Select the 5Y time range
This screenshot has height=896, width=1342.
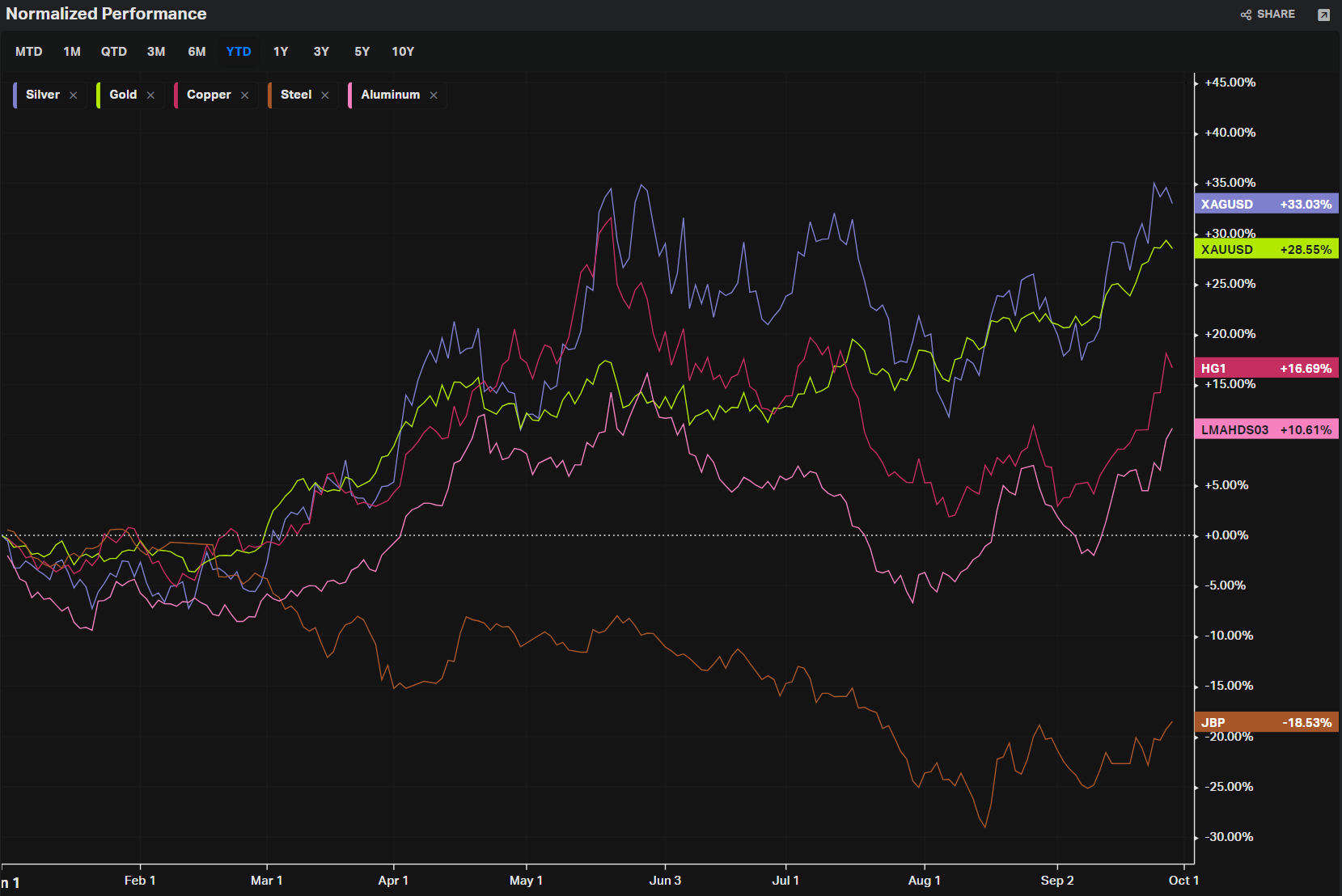coord(362,52)
